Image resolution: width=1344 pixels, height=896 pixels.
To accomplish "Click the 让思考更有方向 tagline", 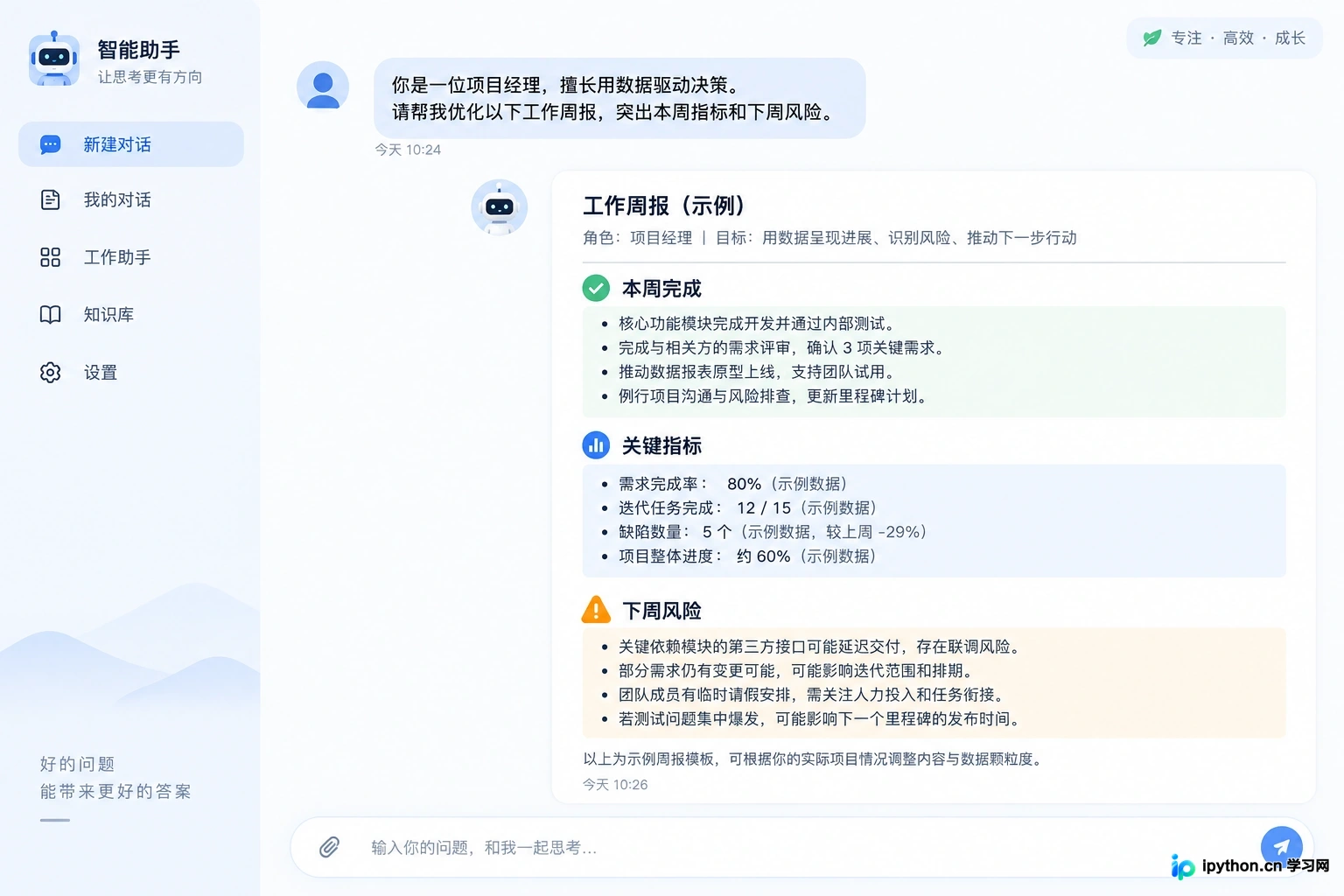I will (x=150, y=77).
